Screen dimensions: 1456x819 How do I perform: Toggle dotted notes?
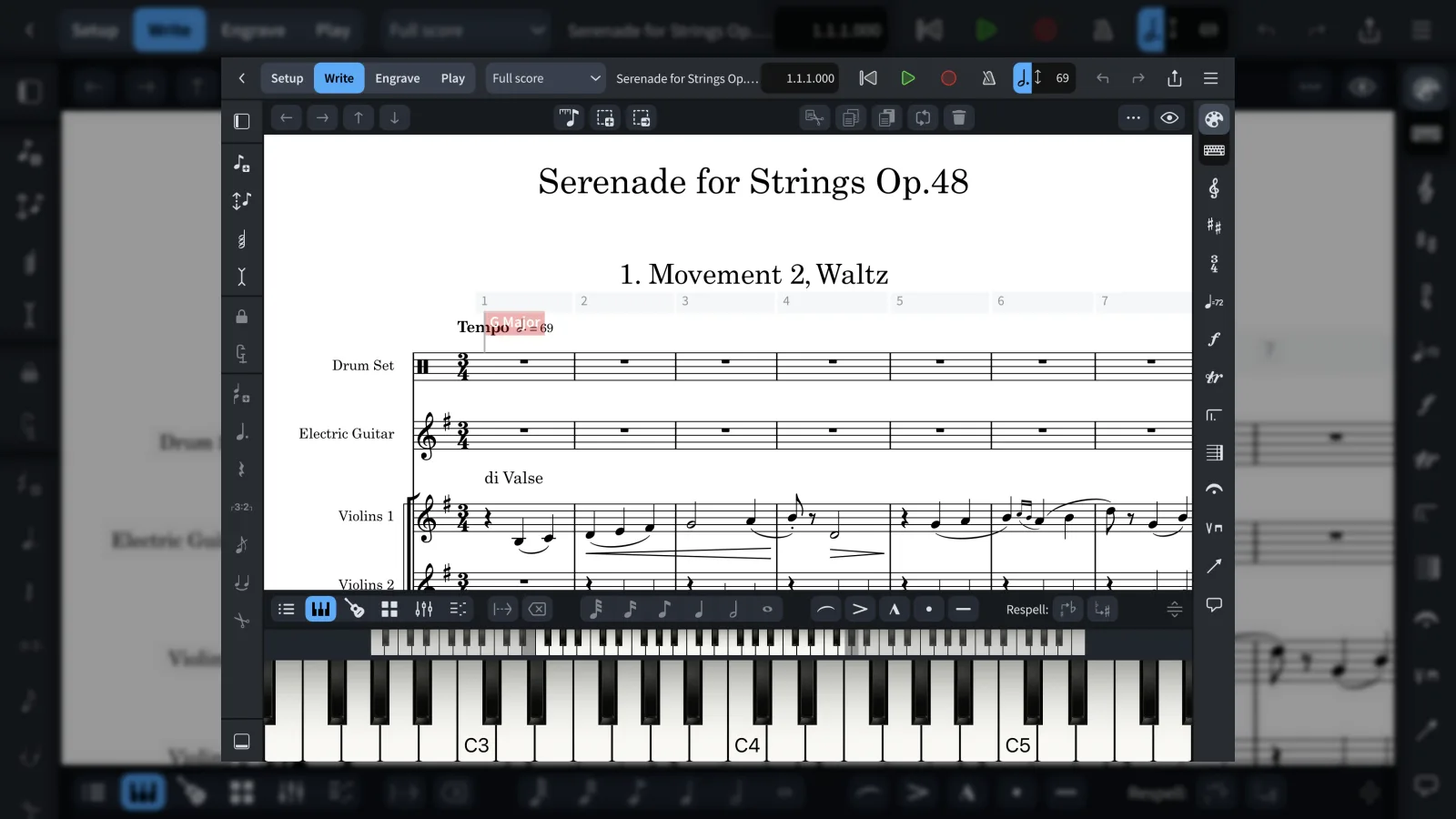click(241, 432)
